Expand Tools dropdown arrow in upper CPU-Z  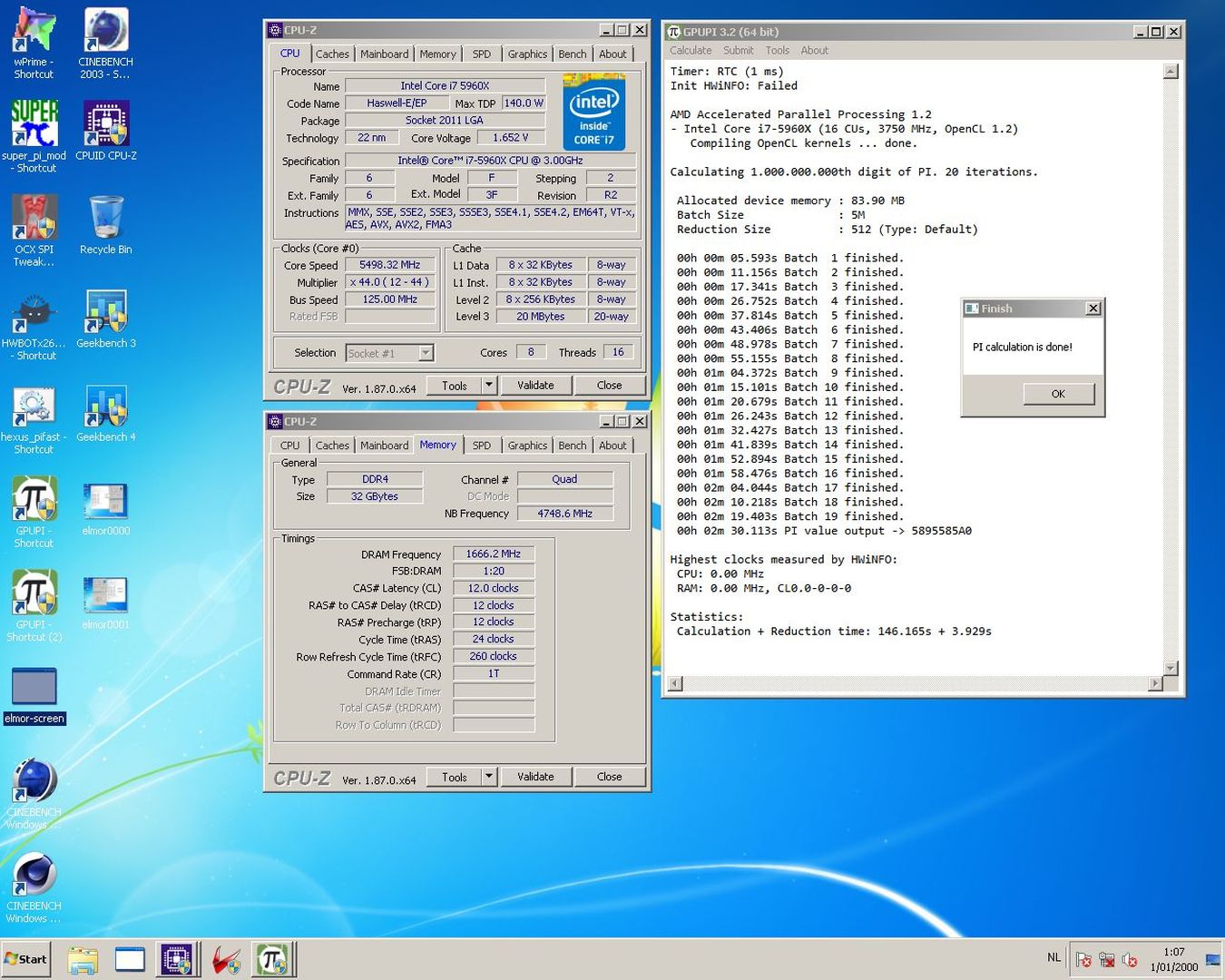(x=488, y=386)
